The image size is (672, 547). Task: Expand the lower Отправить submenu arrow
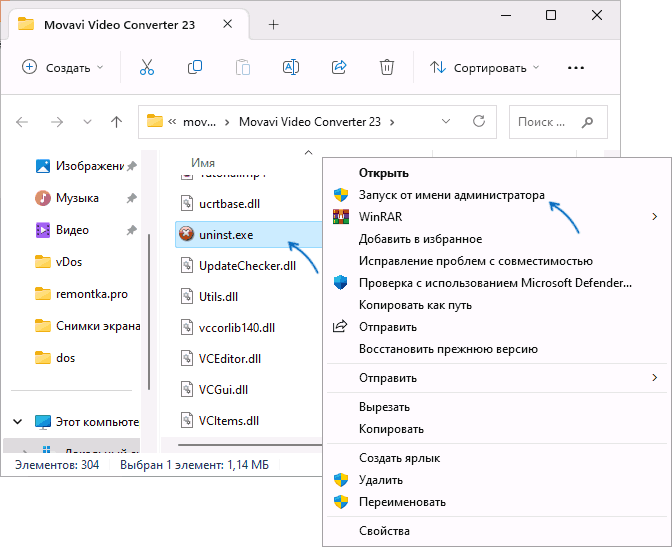point(654,378)
